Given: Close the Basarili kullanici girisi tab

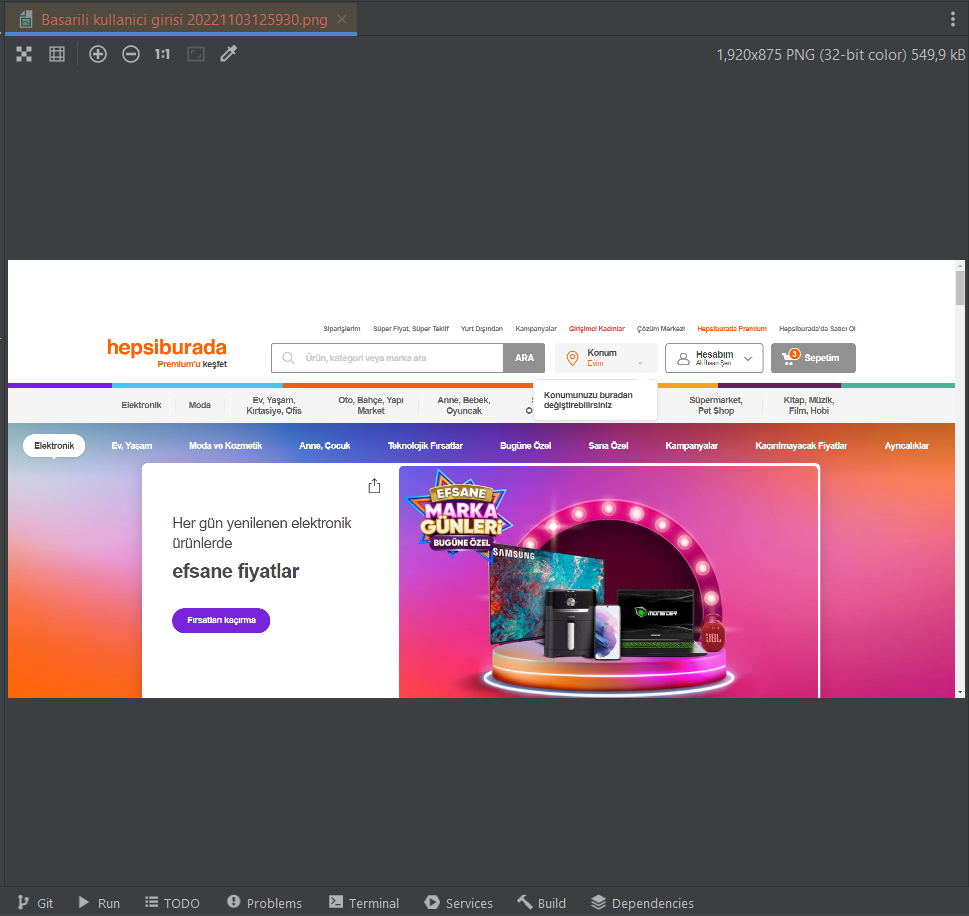Looking at the screenshot, I should click(342, 19).
